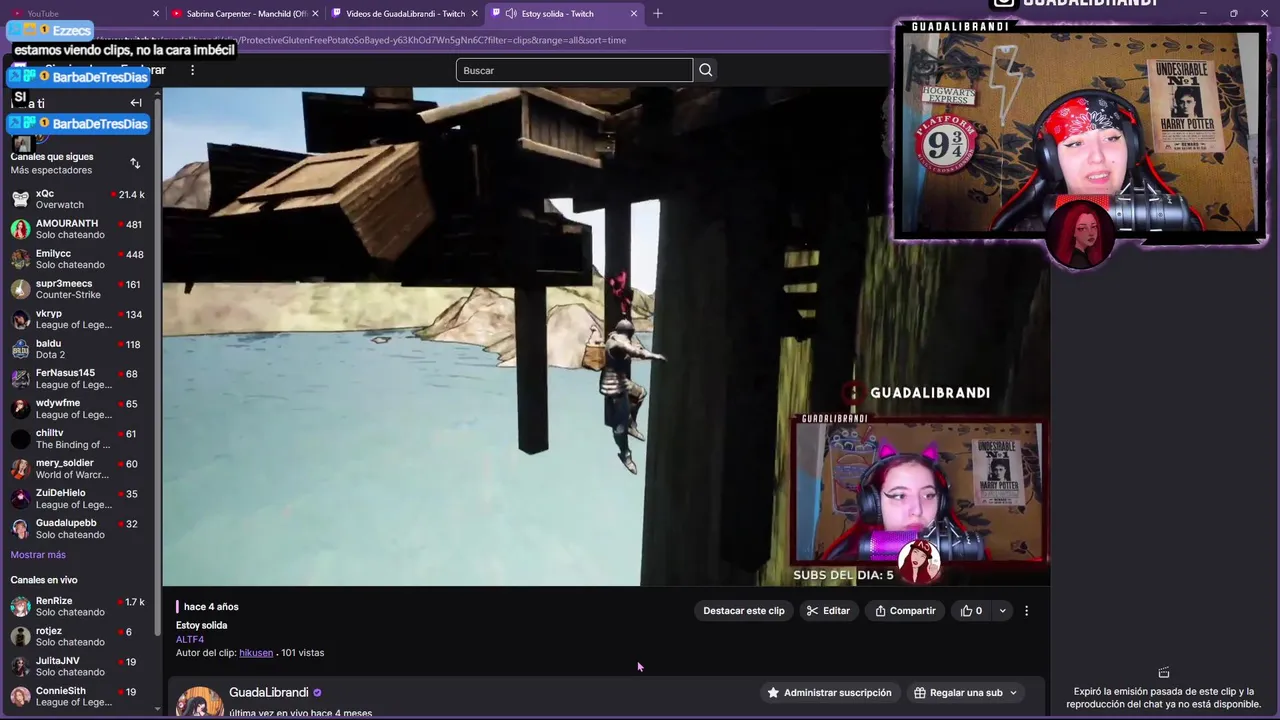Click the search magnifier button
Viewport: 1280px width, 720px height.
(706, 70)
